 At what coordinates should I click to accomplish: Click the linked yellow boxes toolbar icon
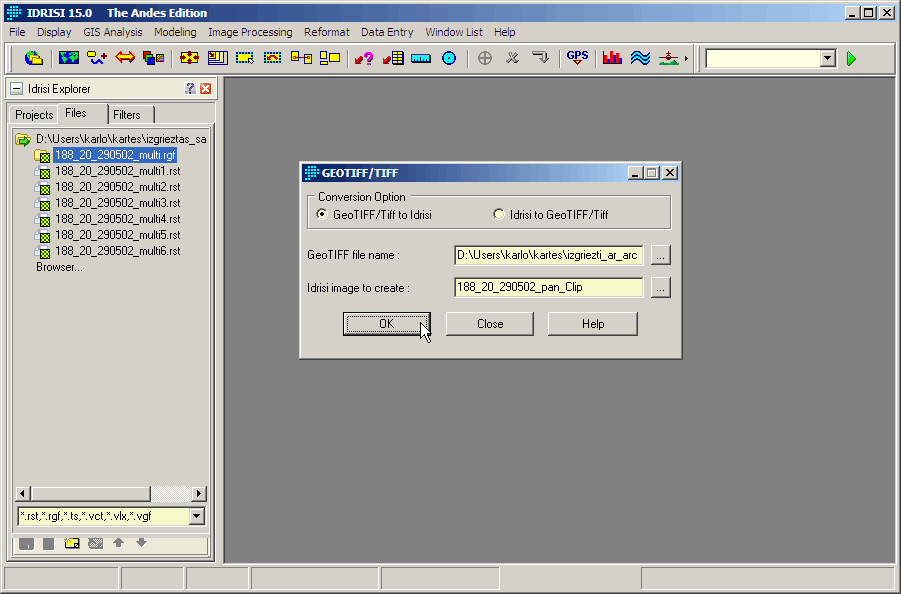pyautogui.click(x=301, y=58)
